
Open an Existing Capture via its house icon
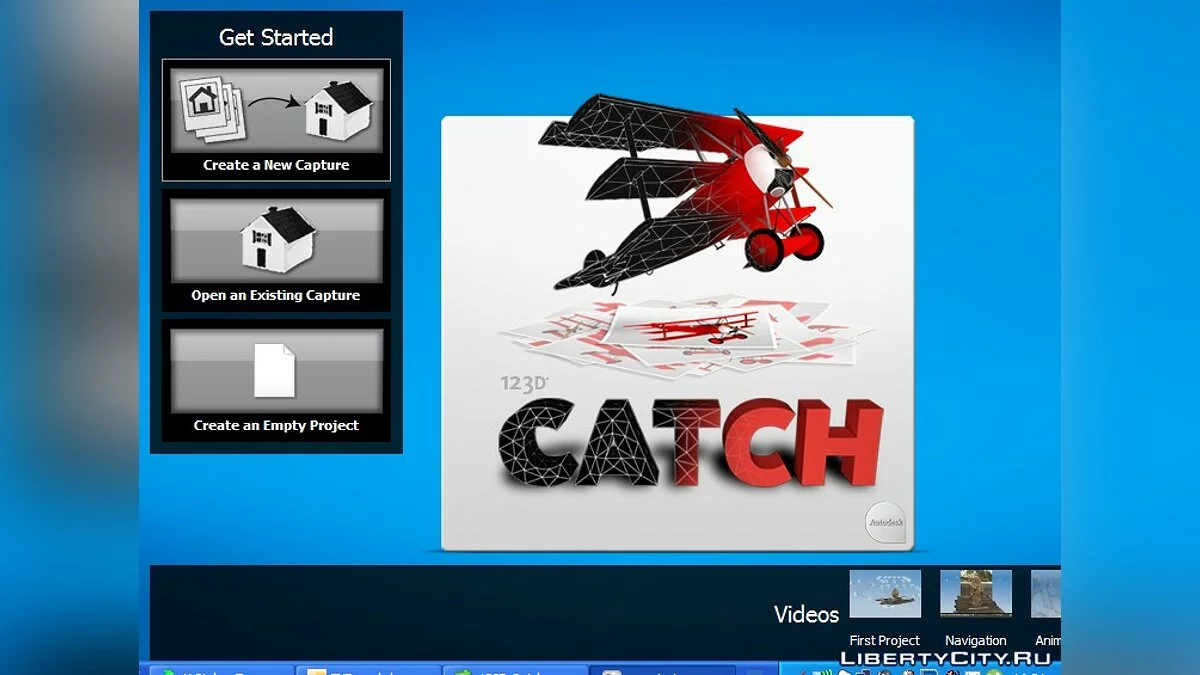(x=277, y=238)
